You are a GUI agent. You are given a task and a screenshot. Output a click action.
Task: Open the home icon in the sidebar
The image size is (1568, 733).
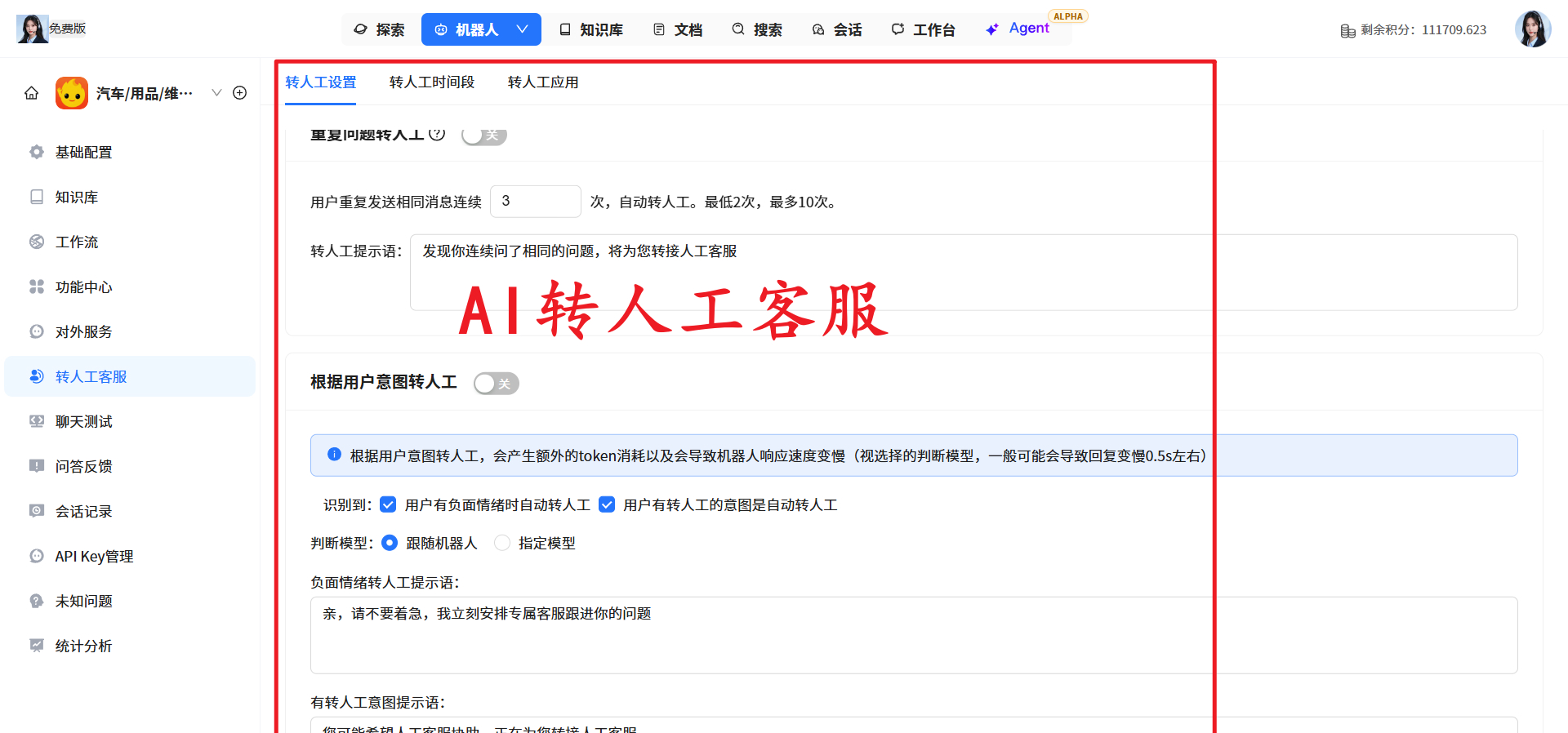click(31, 93)
